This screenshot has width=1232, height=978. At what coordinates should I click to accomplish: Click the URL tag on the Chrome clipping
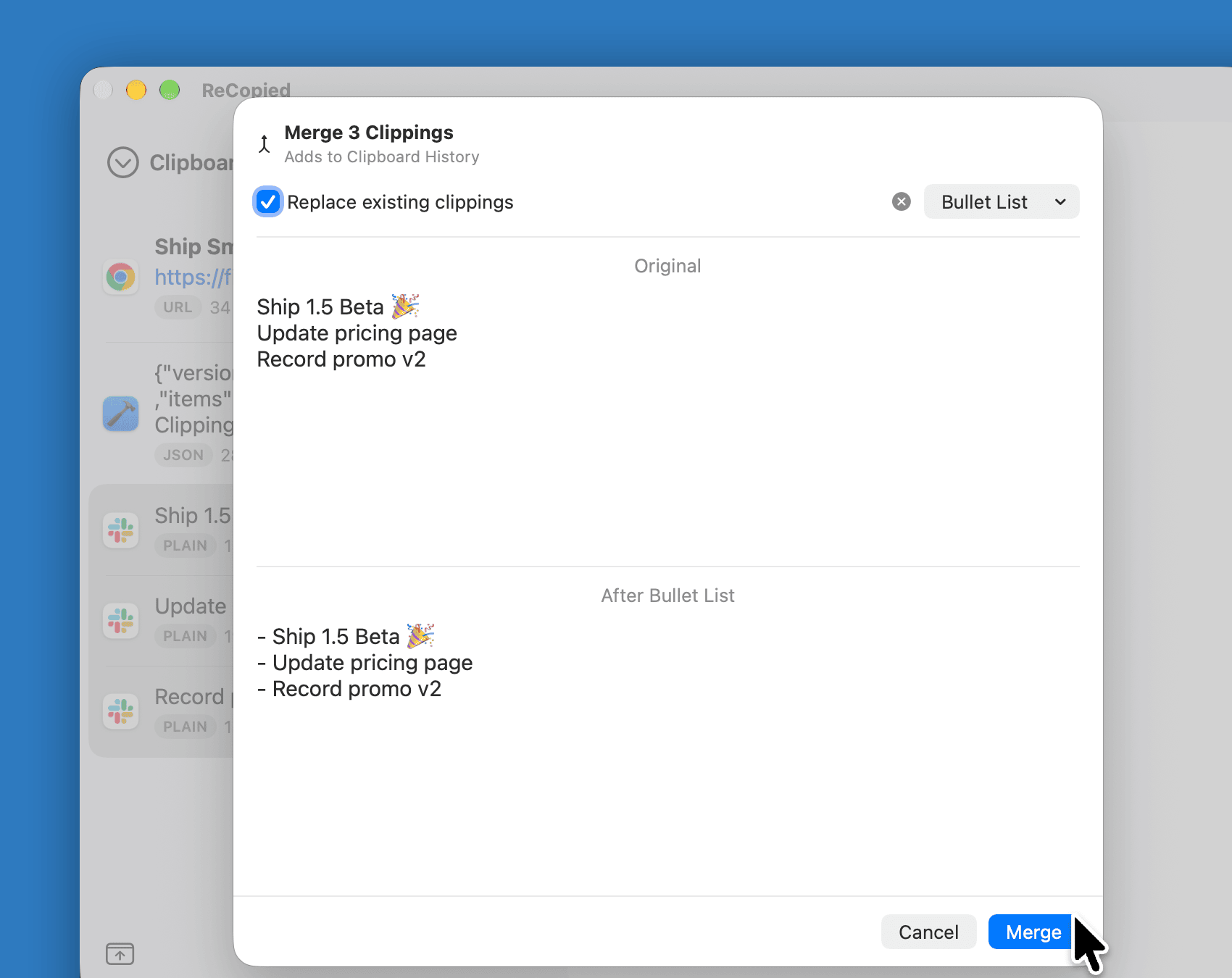coord(178,307)
